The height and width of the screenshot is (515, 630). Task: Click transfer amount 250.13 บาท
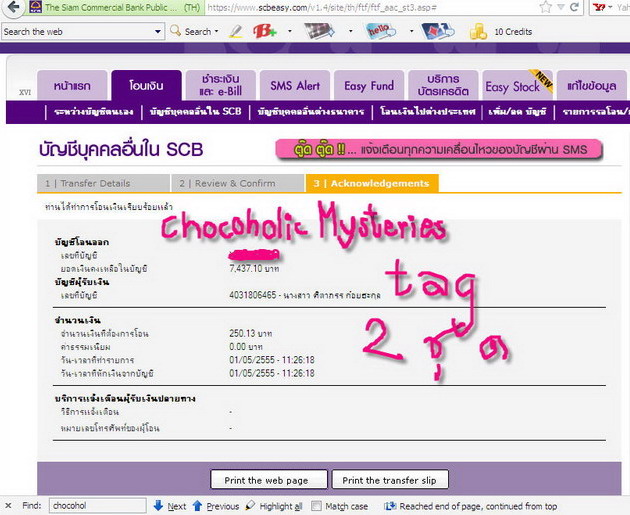click(x=251, y=333)
